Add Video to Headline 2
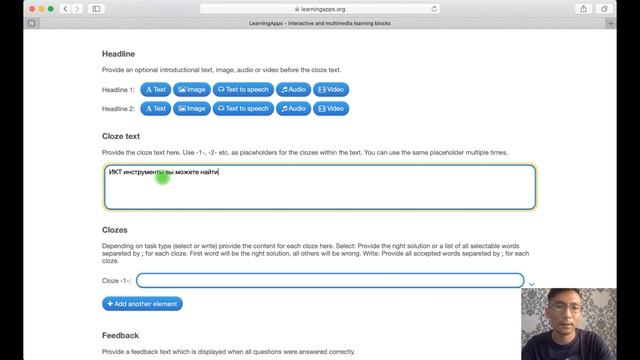The image size is (640, 360). [331, 109]
